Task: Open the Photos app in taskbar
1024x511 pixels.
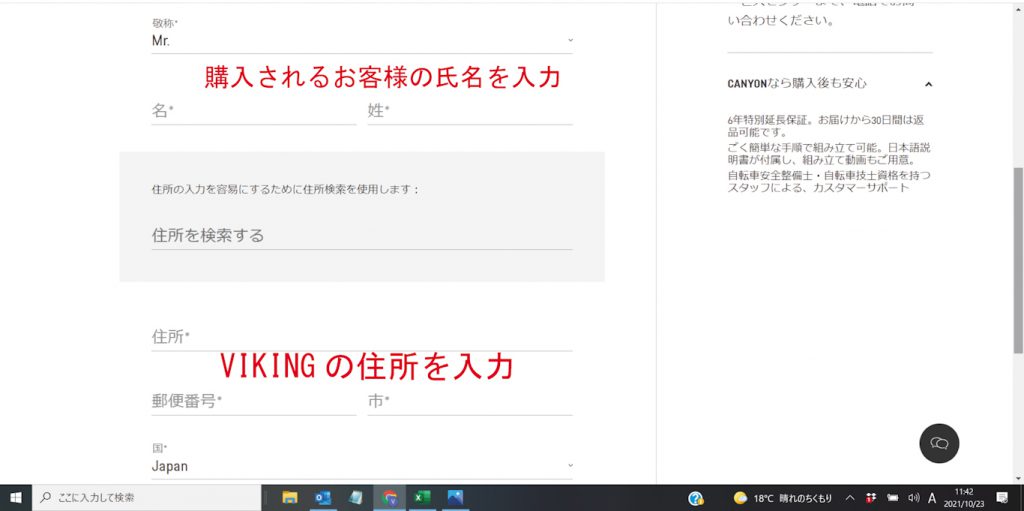Action: [455, 497]
